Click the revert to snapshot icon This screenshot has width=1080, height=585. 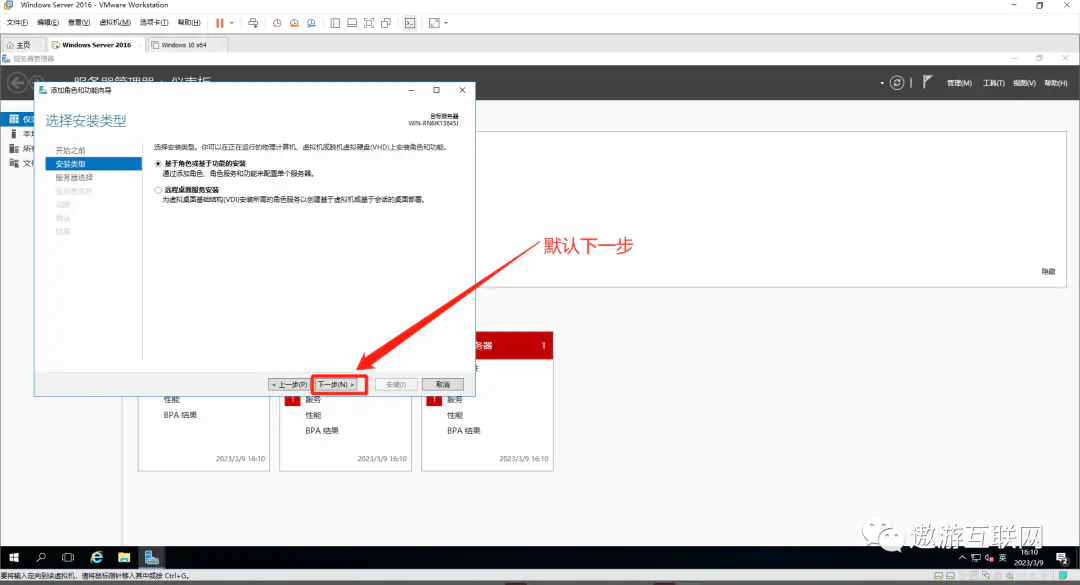(x=294, y=23)
